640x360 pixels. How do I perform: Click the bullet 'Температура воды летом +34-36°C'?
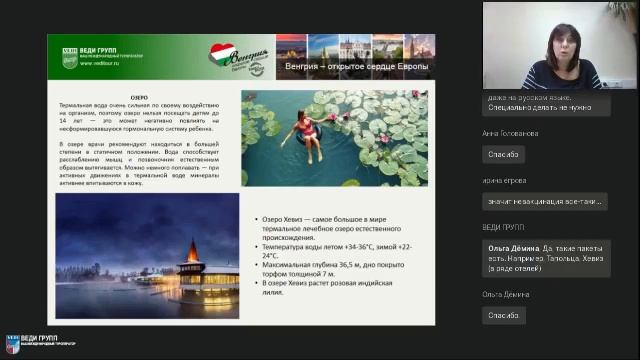click(334, 251)
